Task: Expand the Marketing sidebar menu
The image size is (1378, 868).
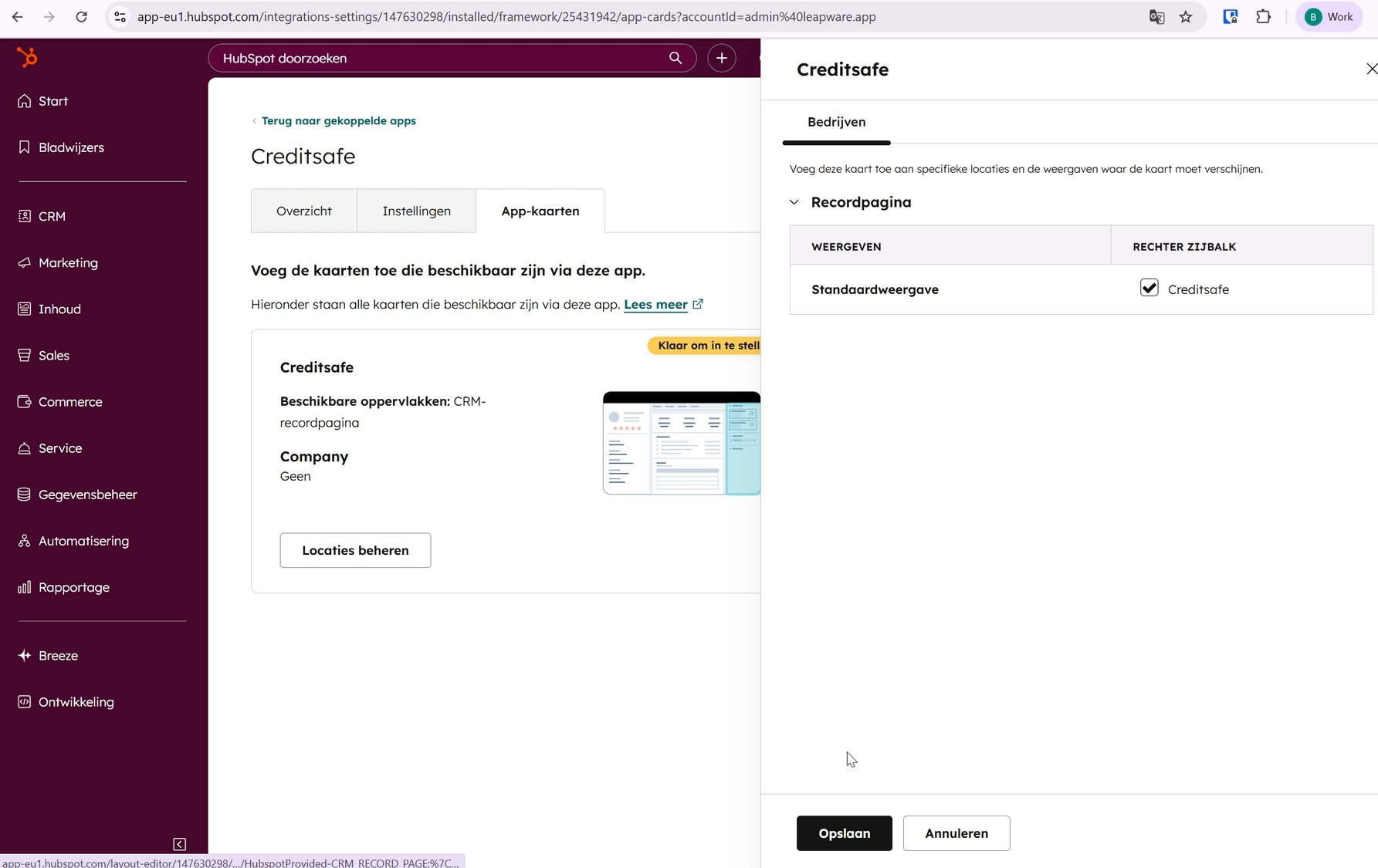Action: [68, 262]
